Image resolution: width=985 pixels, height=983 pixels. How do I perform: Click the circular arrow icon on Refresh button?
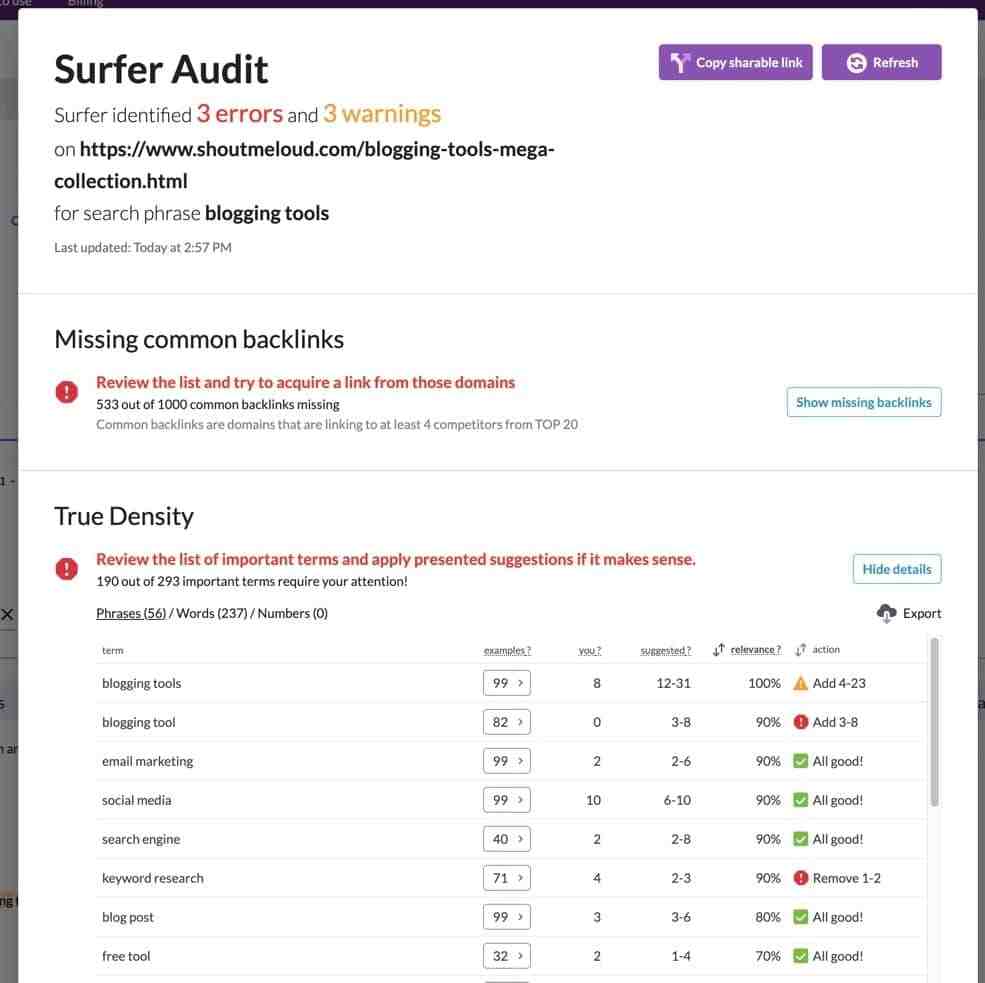tap(855, 62)
